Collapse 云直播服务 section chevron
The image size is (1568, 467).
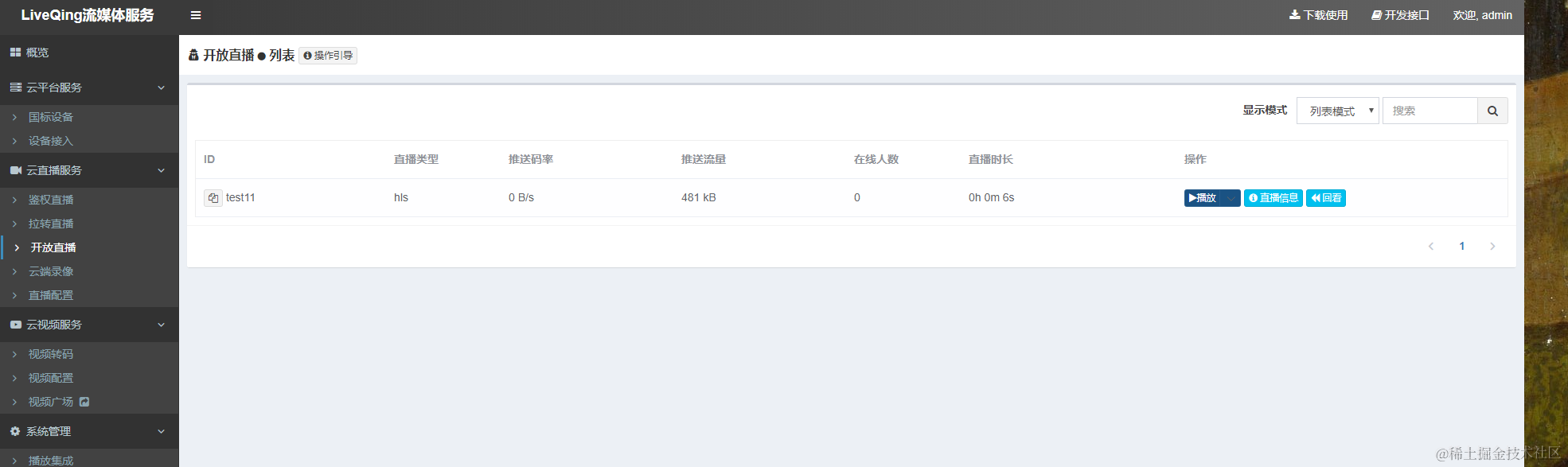point(161,170)
